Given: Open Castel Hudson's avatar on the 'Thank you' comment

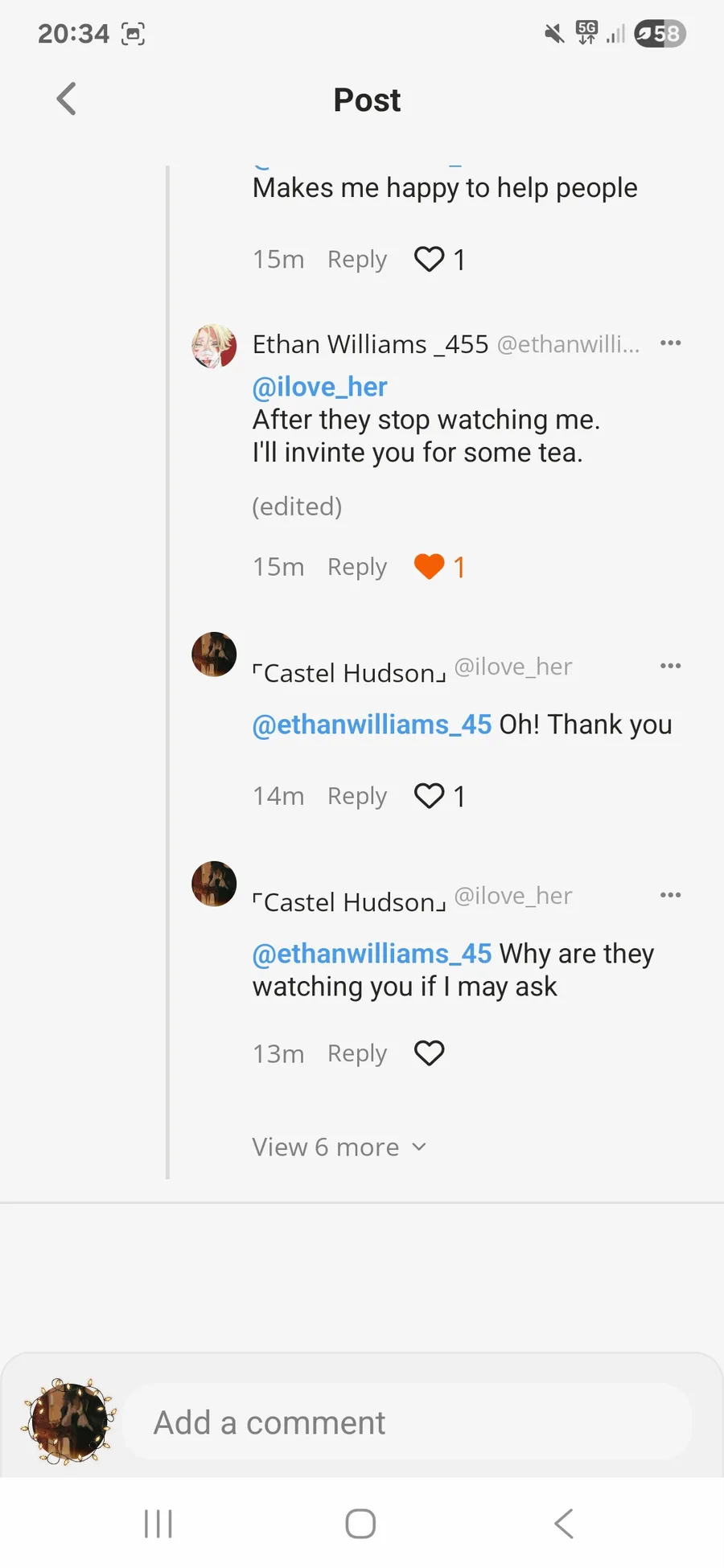Looking at the screenshot, I should click(214, 655).
